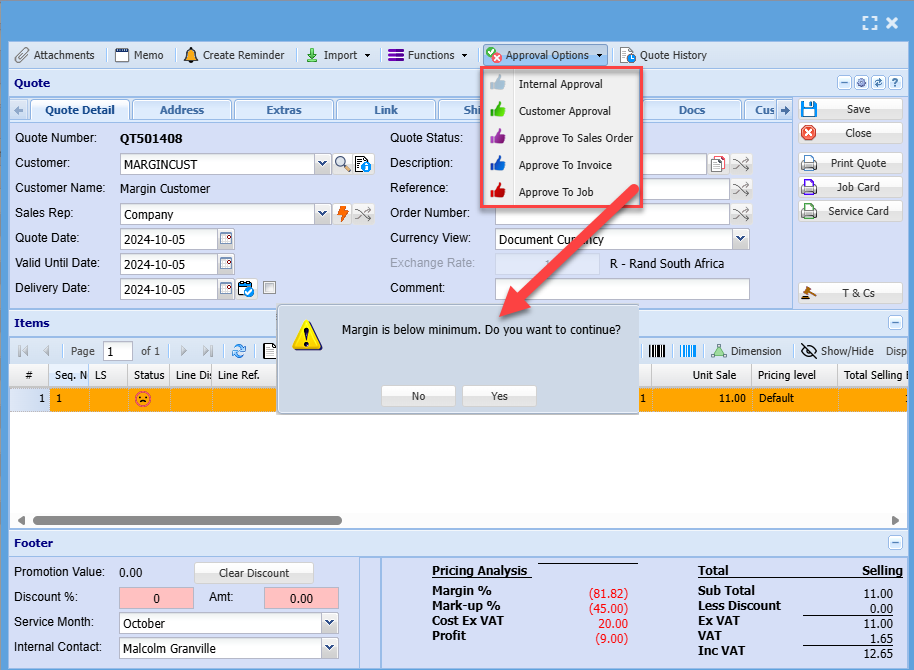Click the Create Reminder bell item
The height and width of the screenshot is (670, 914).
click(x=234, y=55)
